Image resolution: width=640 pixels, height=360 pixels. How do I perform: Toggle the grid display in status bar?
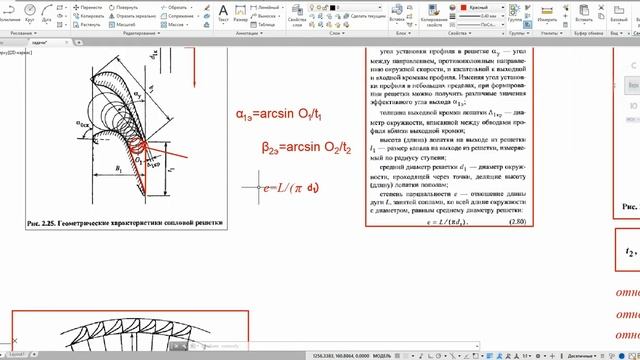click(398, 356)
